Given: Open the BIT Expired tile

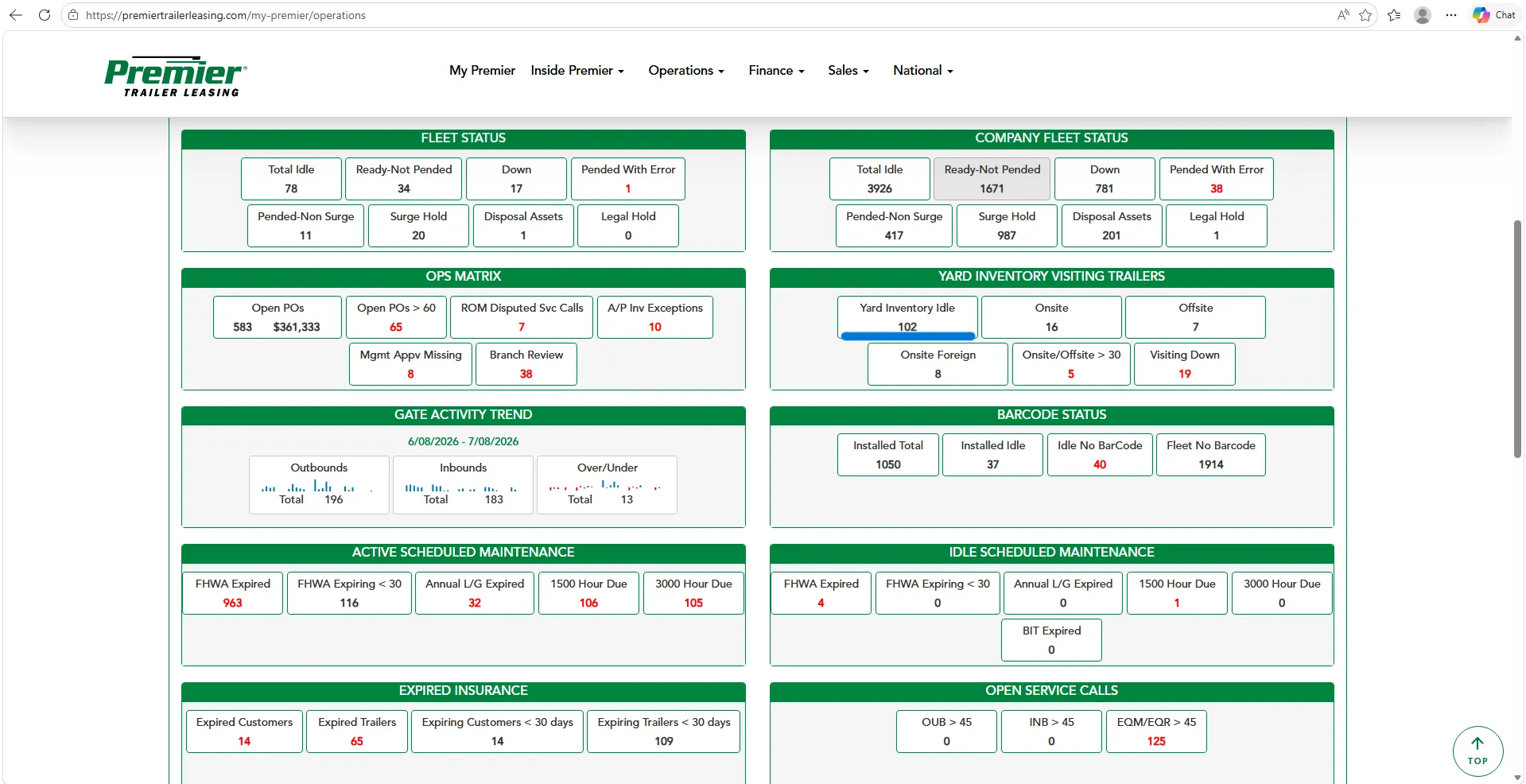Looking at the screenshot, I should pyautogui.click(x=1051, y=640).
